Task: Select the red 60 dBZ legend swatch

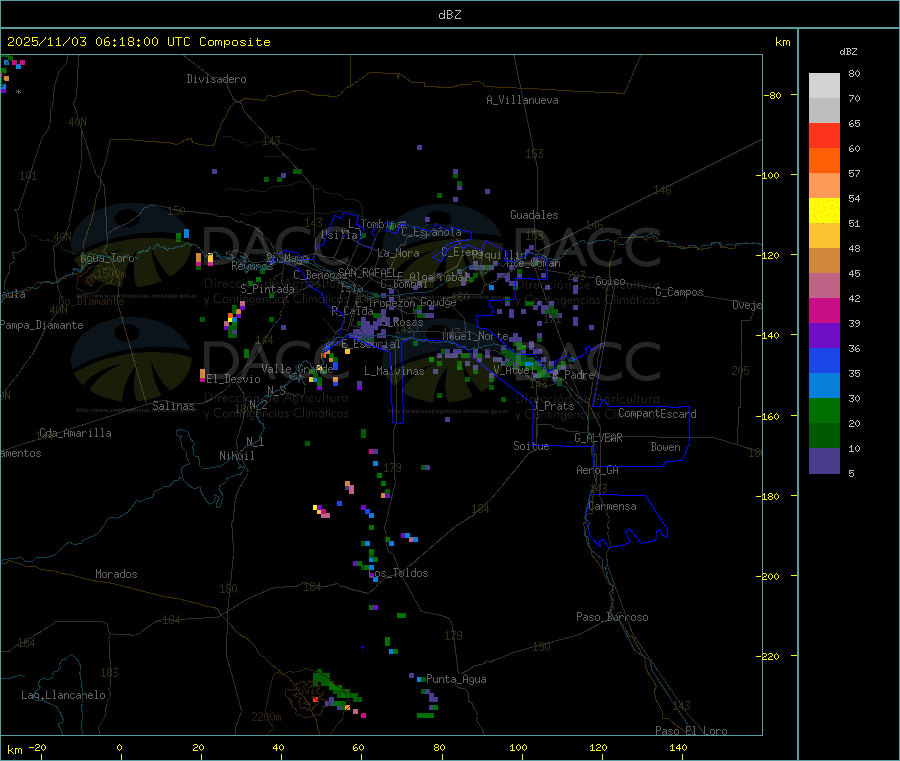Action: pyautogui.click(x=824, y=135)
